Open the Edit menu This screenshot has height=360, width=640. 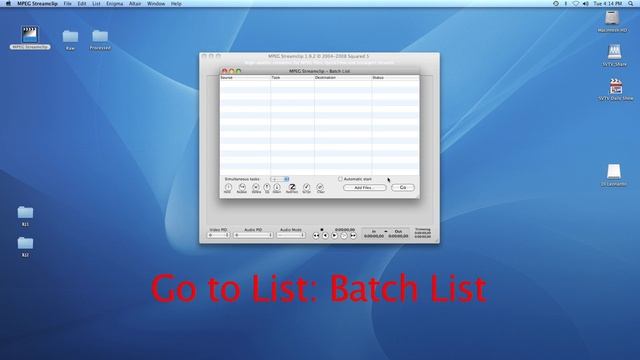click(x=82, y=4)
